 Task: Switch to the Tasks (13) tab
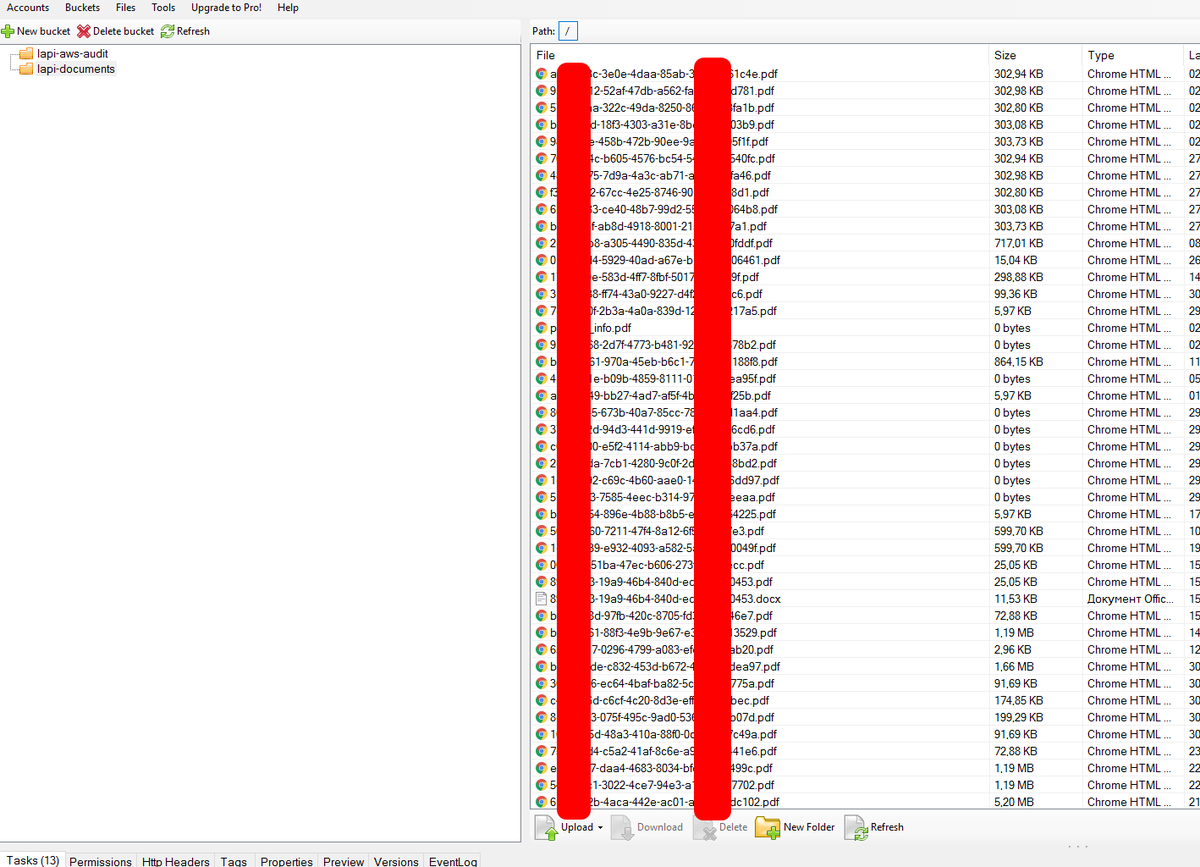(x=34, y=860)
